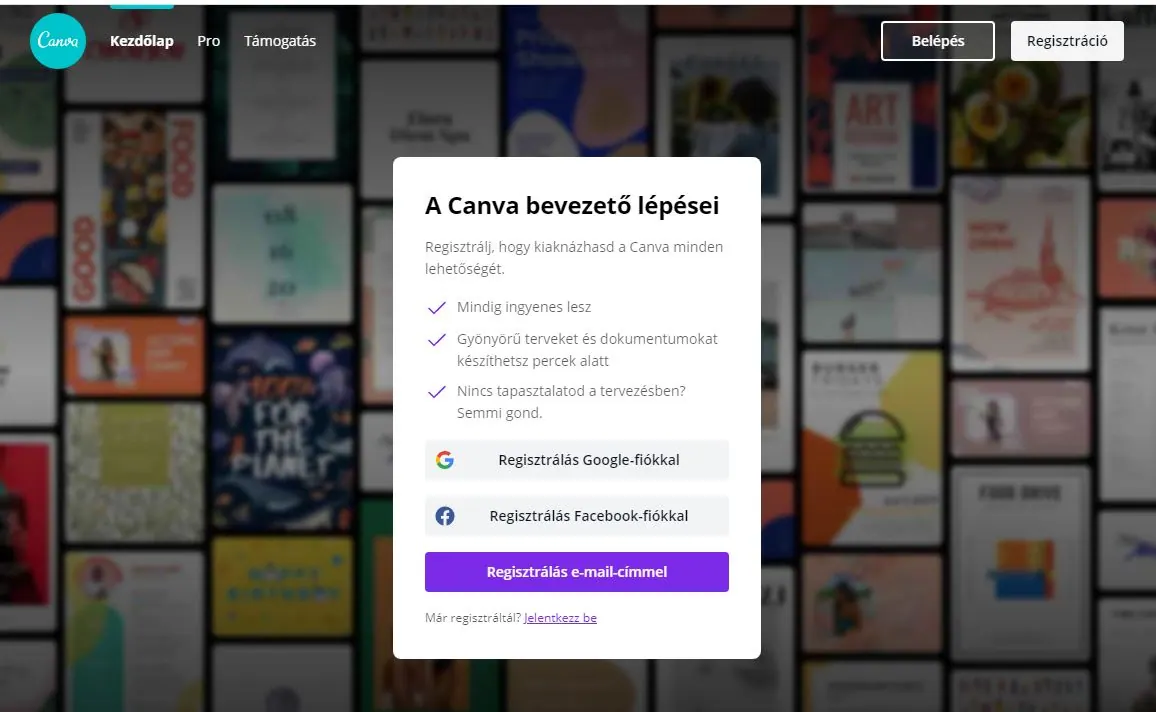Click the Google logo icon
1156x712 pixels.
(x=445, y=460)
